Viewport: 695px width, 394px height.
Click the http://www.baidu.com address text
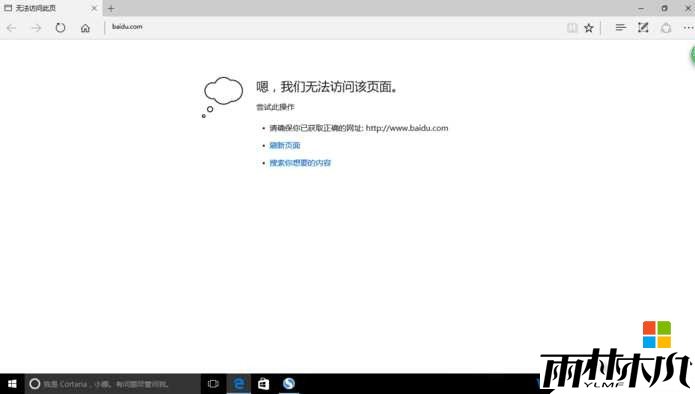click(406, 128)
